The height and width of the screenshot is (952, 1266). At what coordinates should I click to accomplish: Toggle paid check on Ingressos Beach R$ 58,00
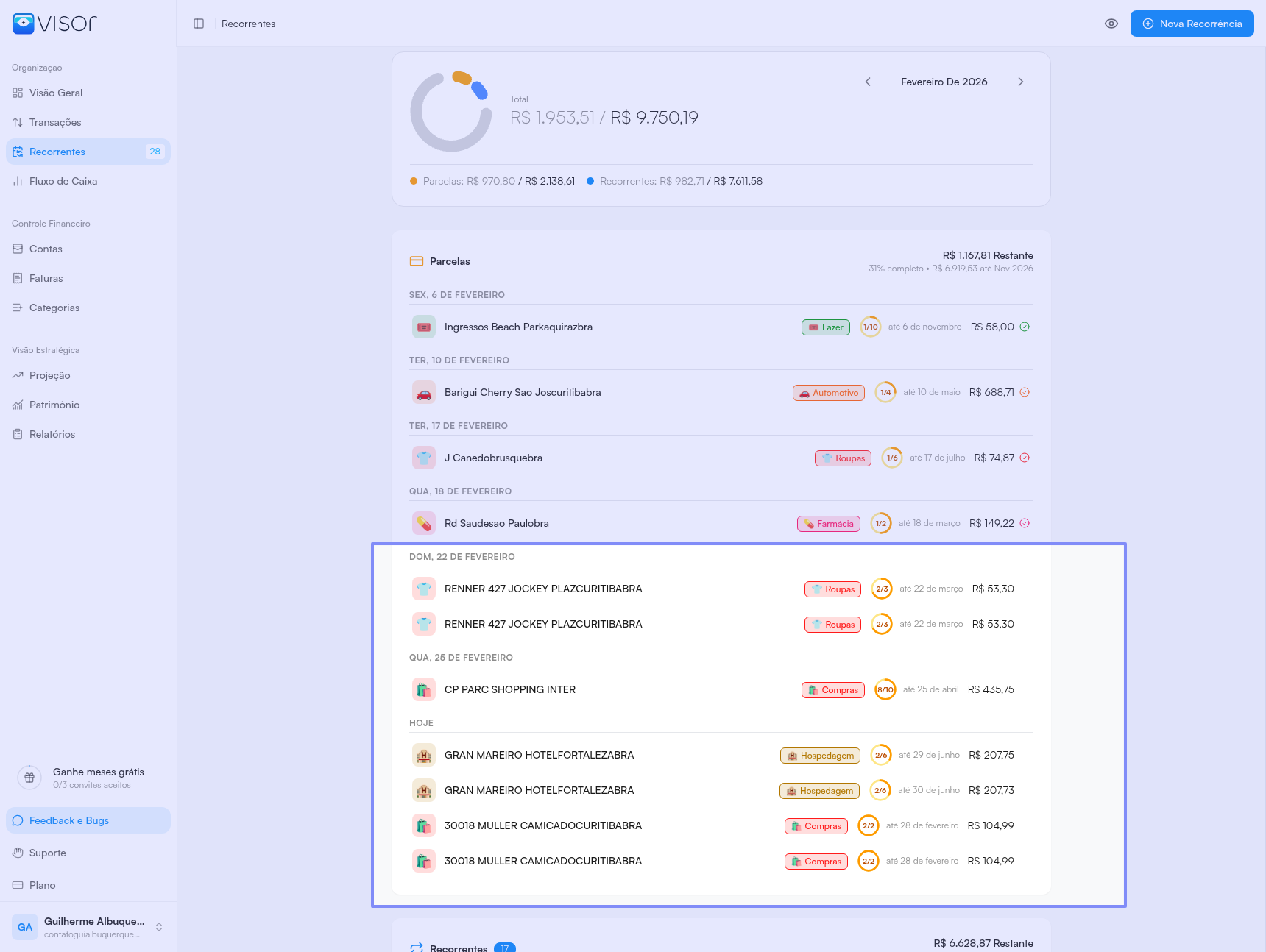(1025, 327)
